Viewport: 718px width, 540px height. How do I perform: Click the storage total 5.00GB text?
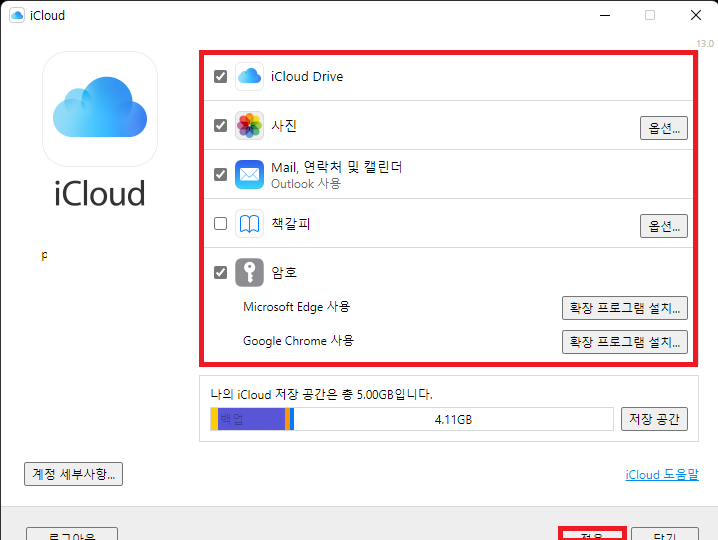tap(321, 394)
